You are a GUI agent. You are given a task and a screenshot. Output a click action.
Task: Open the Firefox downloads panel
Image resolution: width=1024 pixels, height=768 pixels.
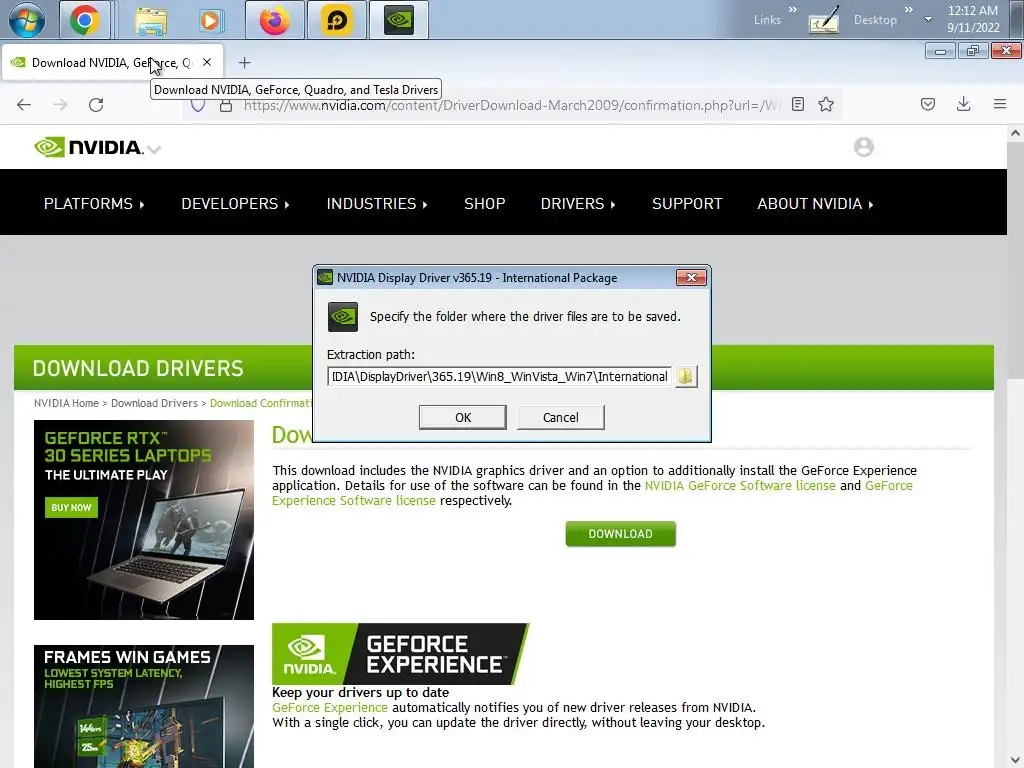[963, 104]
